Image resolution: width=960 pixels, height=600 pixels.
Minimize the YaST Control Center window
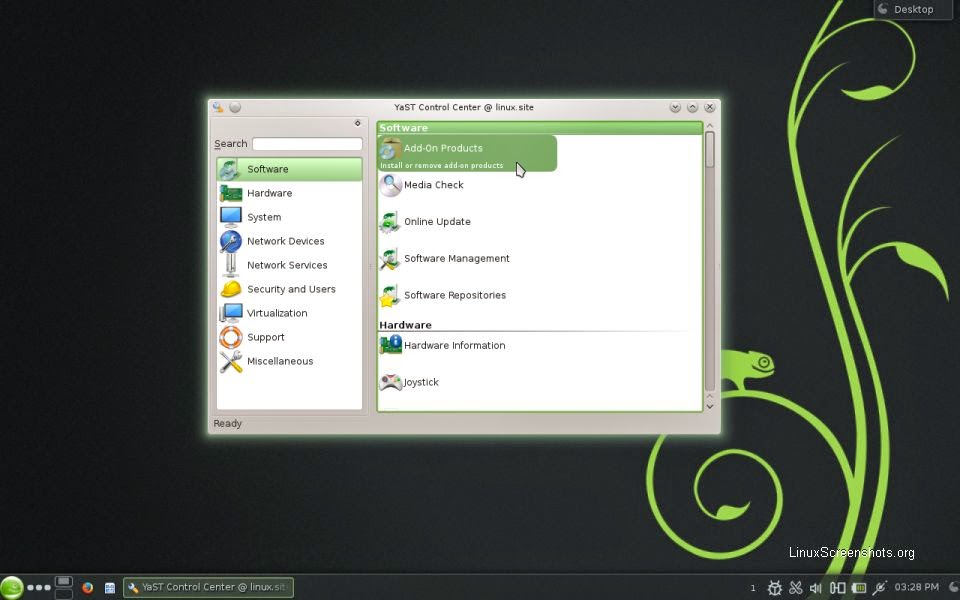pos(675,107)
